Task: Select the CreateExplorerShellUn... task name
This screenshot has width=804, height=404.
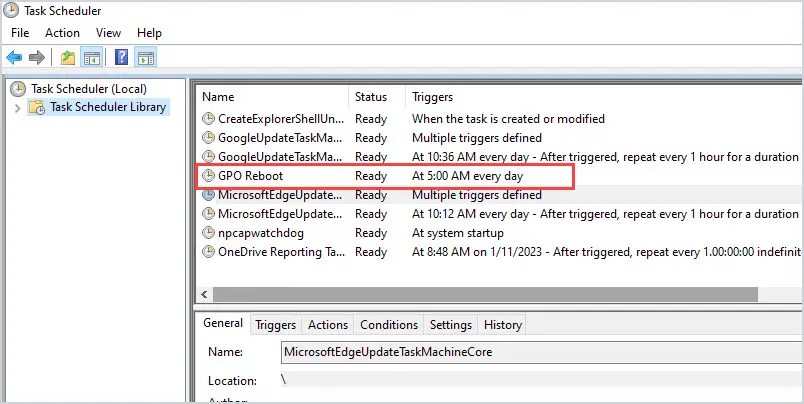Action: tap(280, 119)
